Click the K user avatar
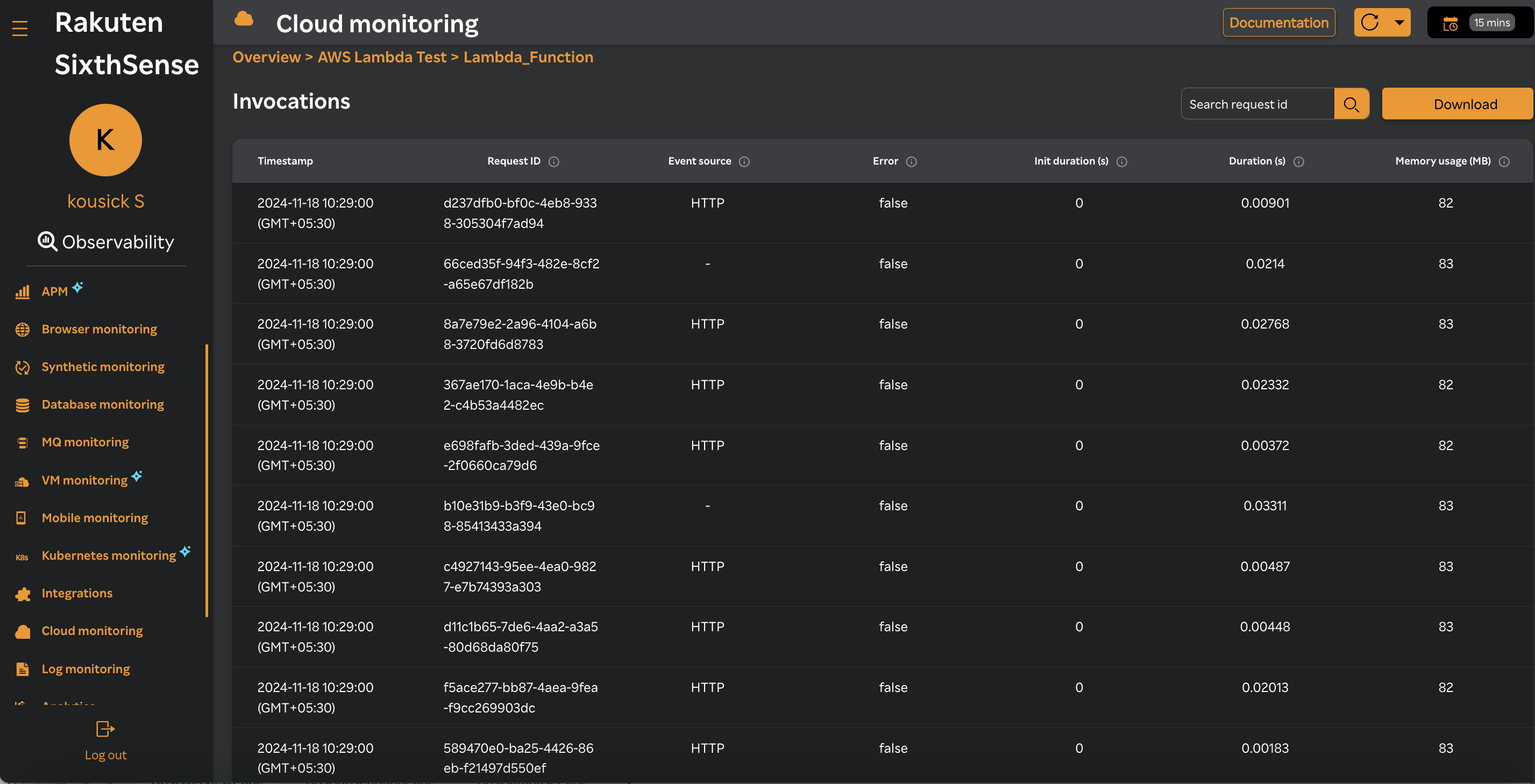 click(105, 140)
